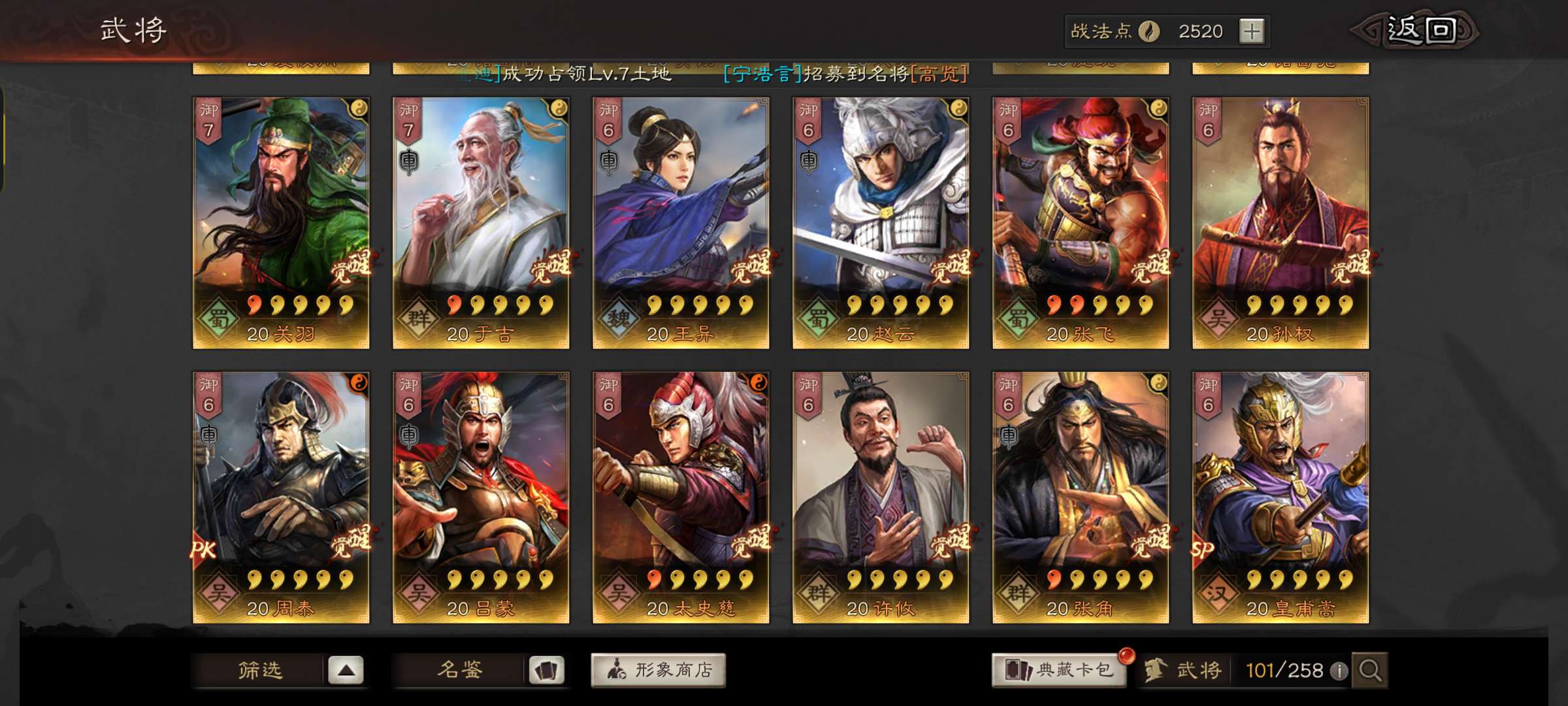1568x706 pixels.
Task: Select the 张飞 general card
Action: coord(1081,223)
